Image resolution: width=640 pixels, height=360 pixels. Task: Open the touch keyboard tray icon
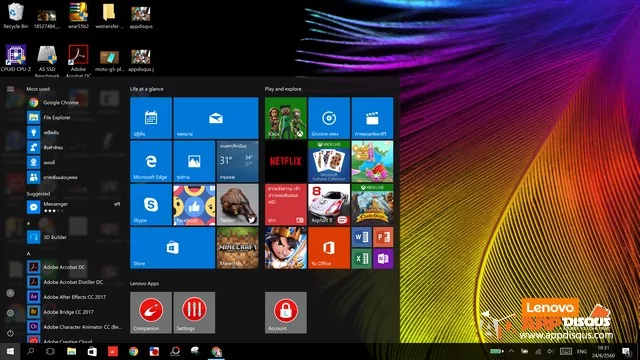tap(566, 351)
